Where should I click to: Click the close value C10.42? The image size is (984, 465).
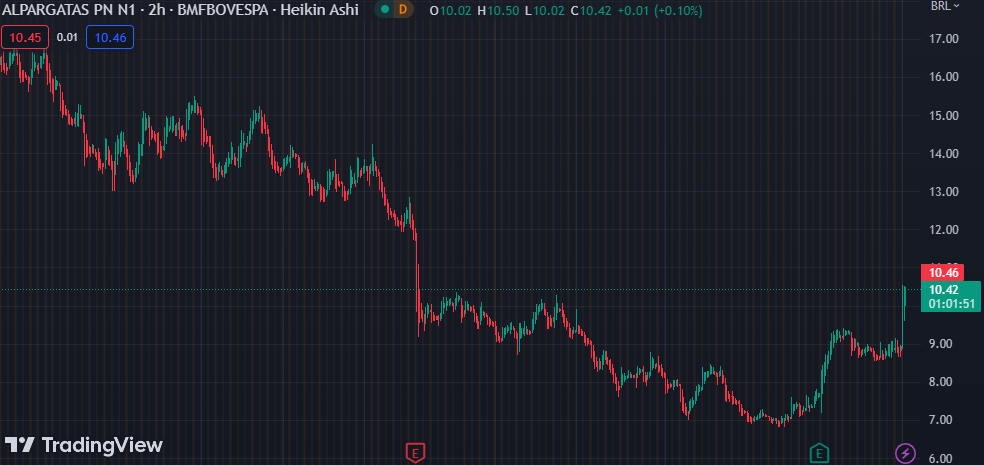592,11
